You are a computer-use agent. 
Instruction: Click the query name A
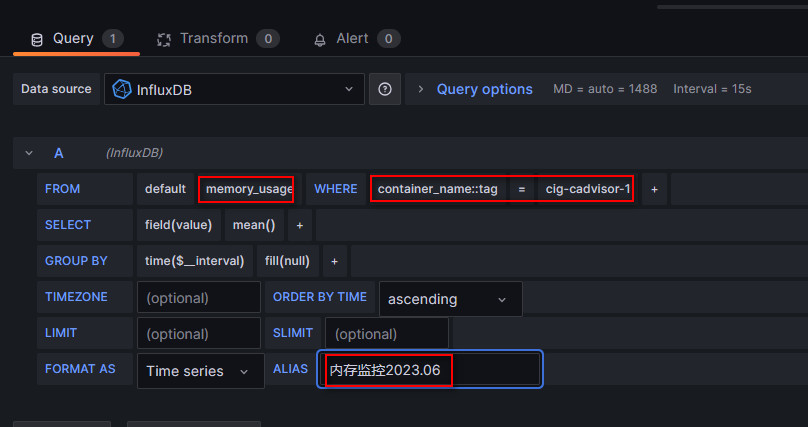(59, 153)
